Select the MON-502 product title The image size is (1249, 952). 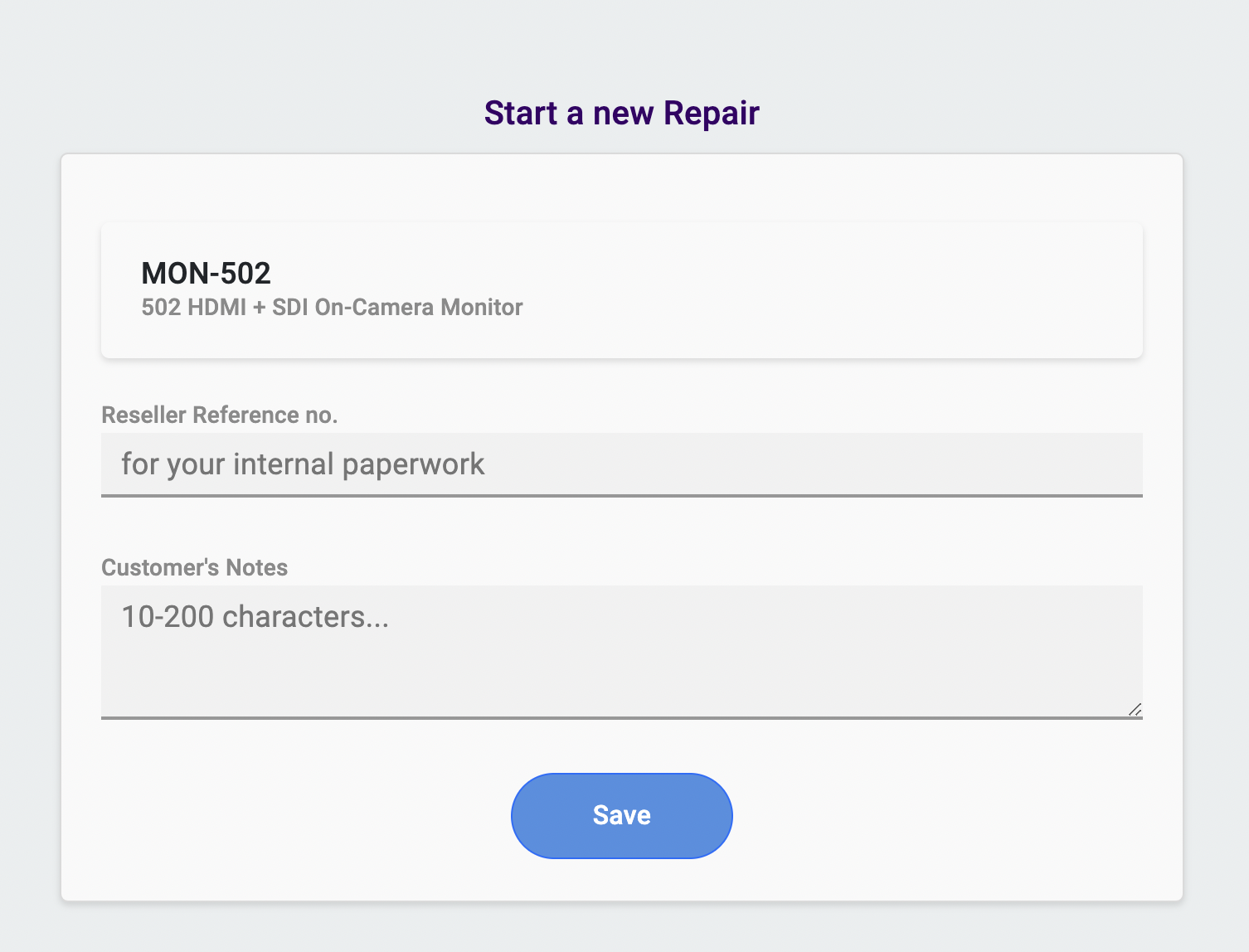point(206,273)
